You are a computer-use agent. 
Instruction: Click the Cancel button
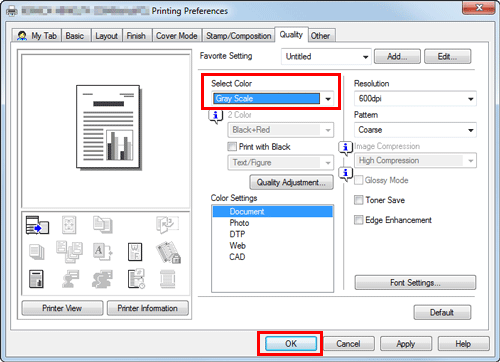pos(349,344)
